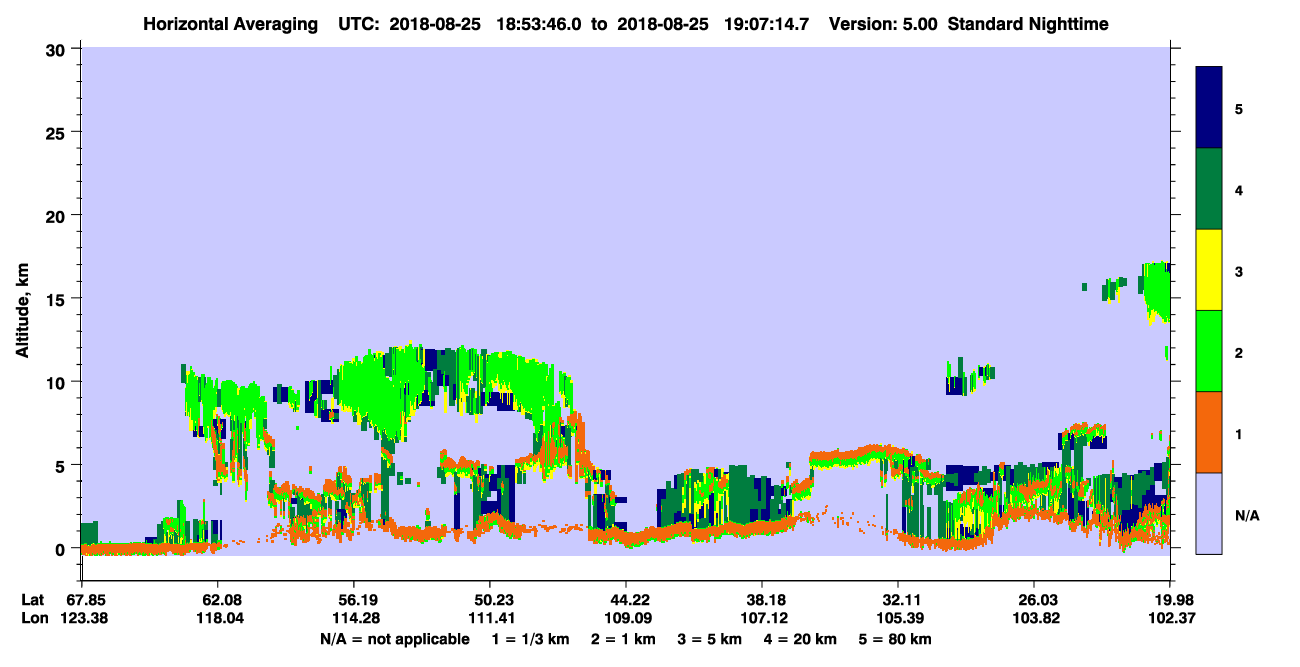Click the bright green level 2 colorbar segment
This screenshot has width=1300, height=667.
pyautogui.click(x=1209, y=351)
